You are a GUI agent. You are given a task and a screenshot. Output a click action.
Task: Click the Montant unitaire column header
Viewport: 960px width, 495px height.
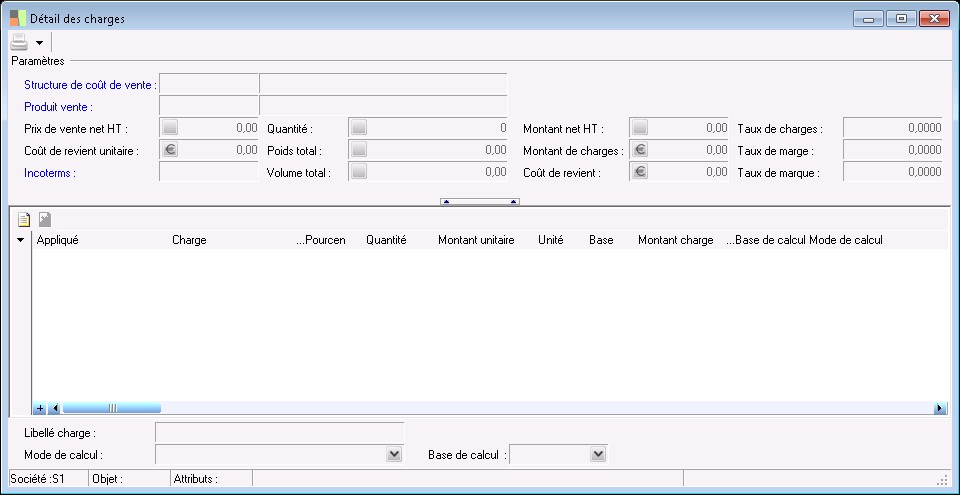point(476,240)
